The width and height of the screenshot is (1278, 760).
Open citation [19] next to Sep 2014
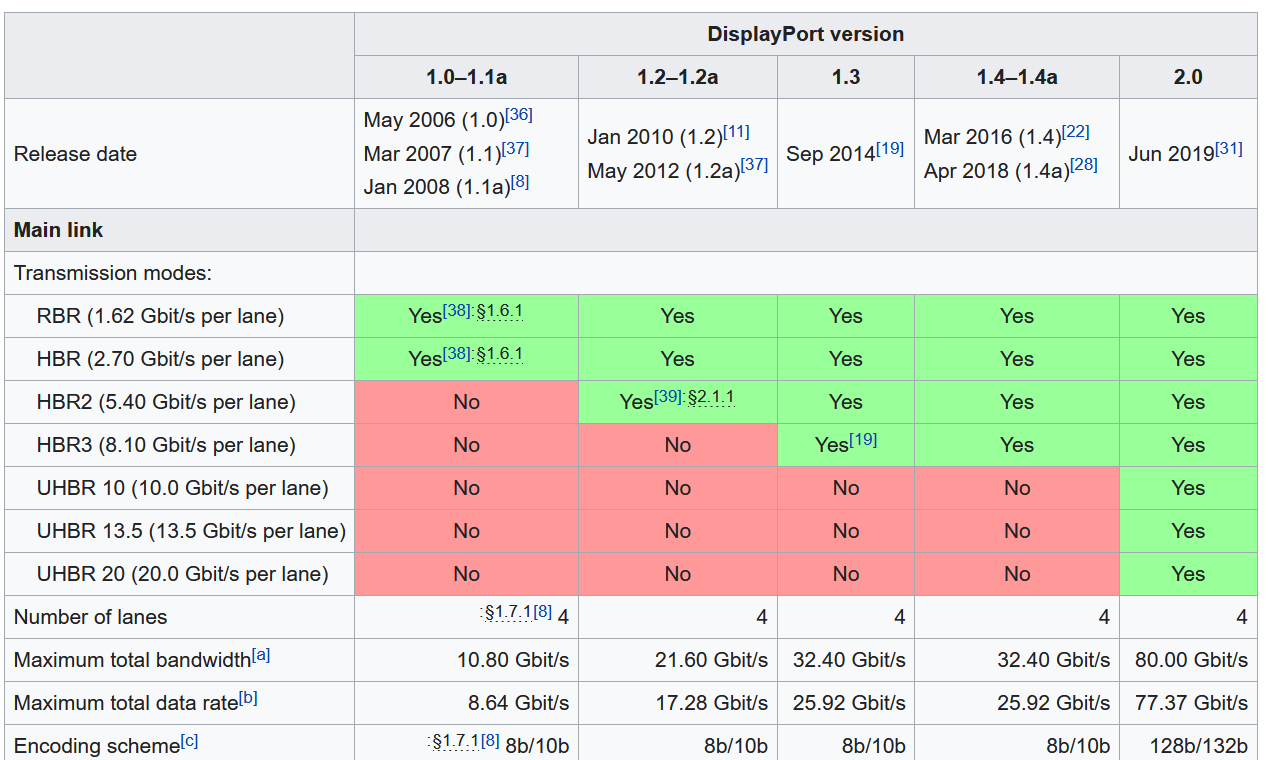890,148
